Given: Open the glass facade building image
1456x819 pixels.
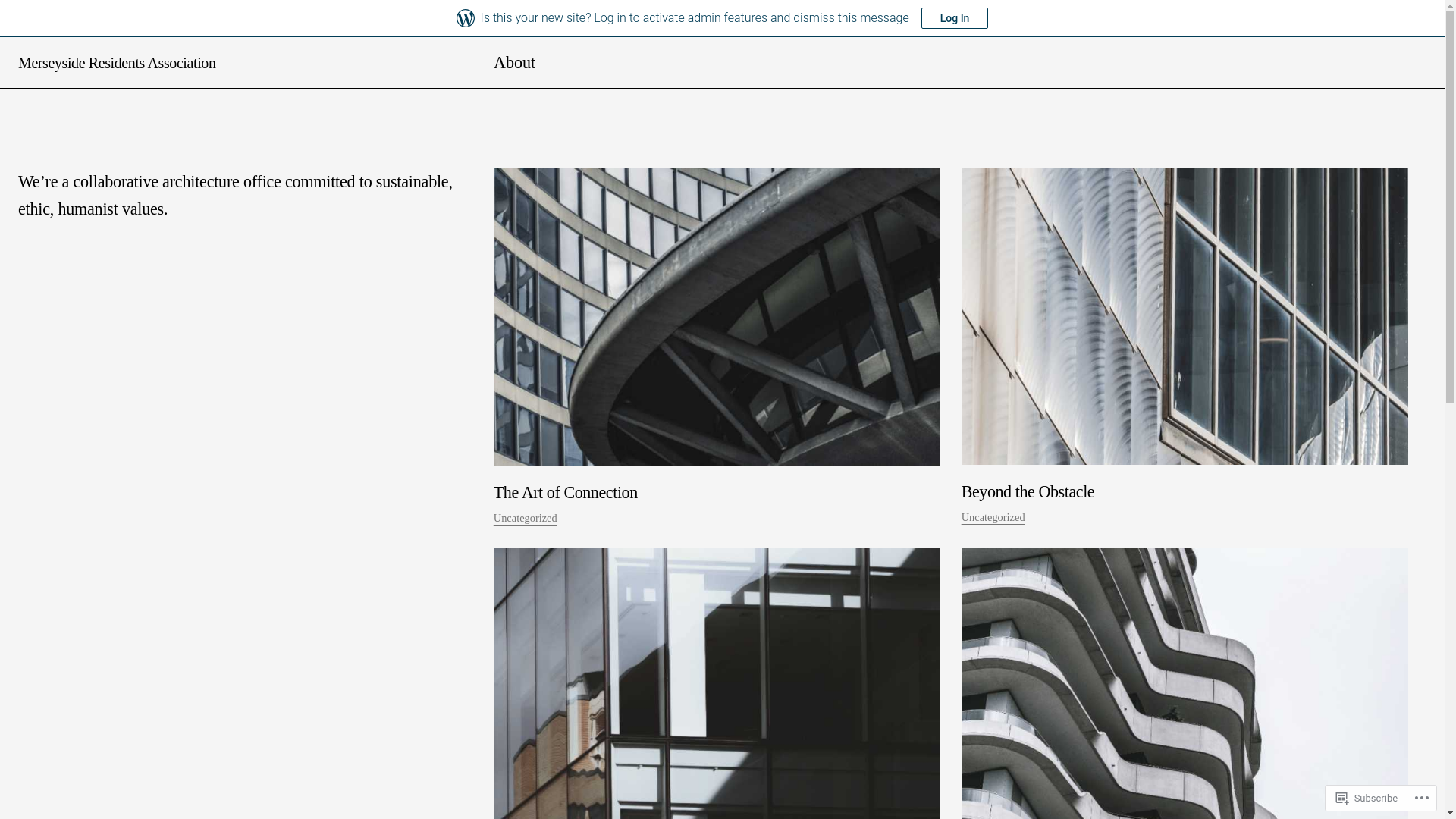Looking at the screenshot, I should [717, 683].
